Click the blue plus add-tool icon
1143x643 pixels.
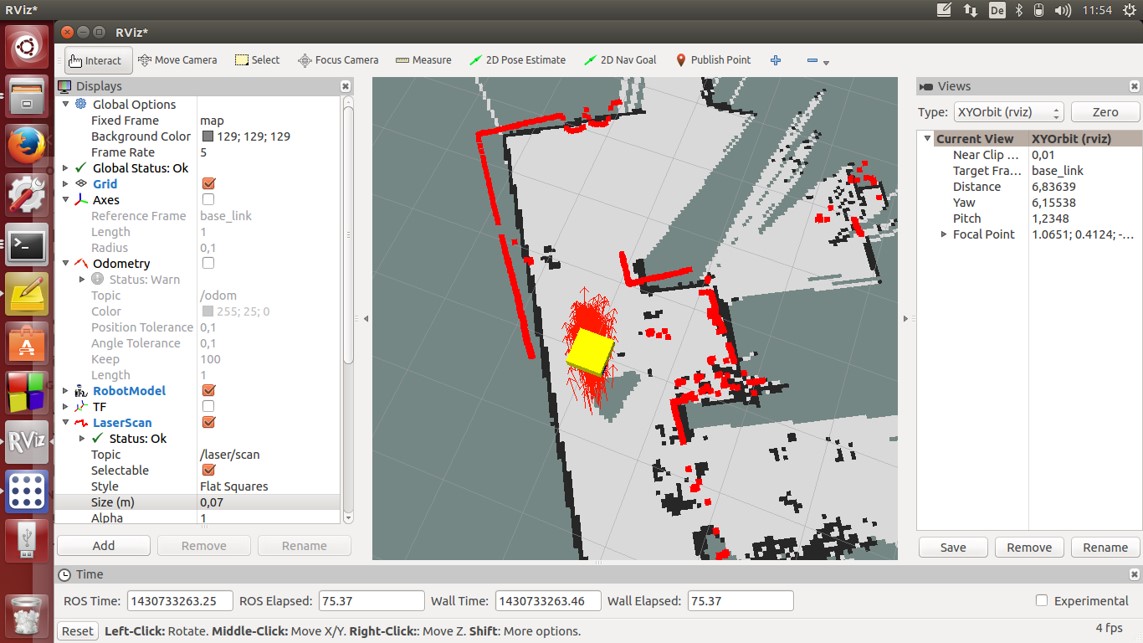pyautogui.click(x=775, y=60)
